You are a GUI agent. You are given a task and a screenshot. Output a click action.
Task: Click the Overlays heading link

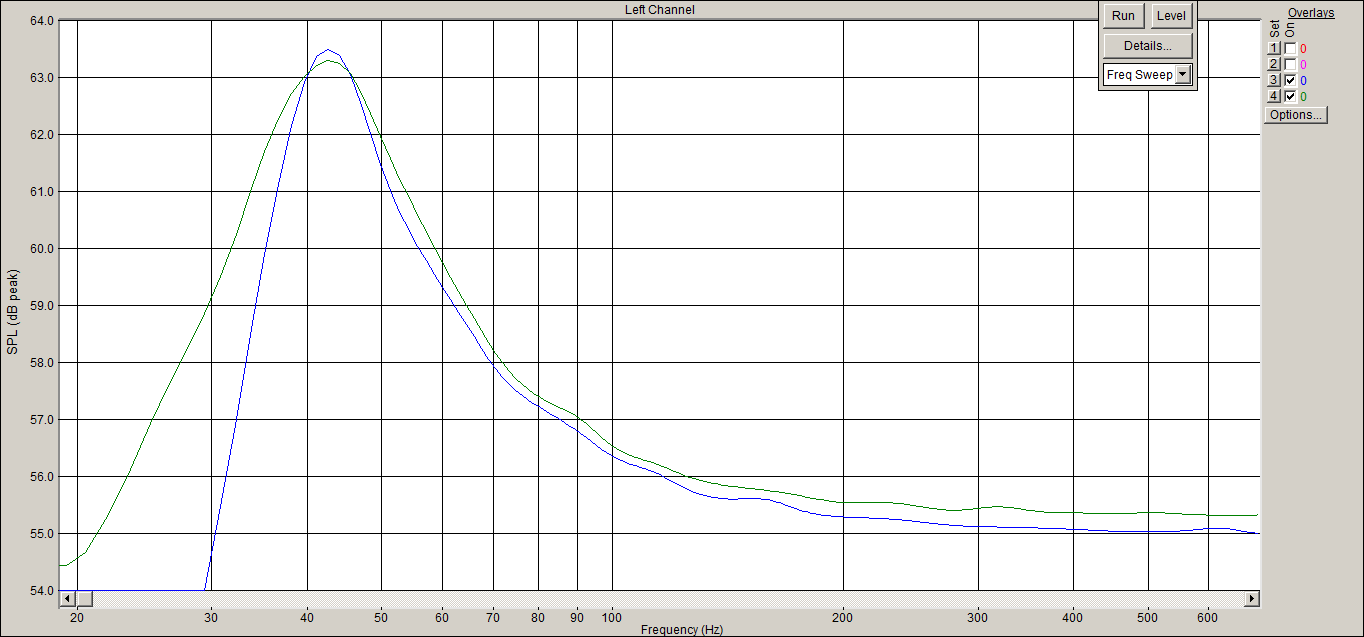click(1310, 13)
